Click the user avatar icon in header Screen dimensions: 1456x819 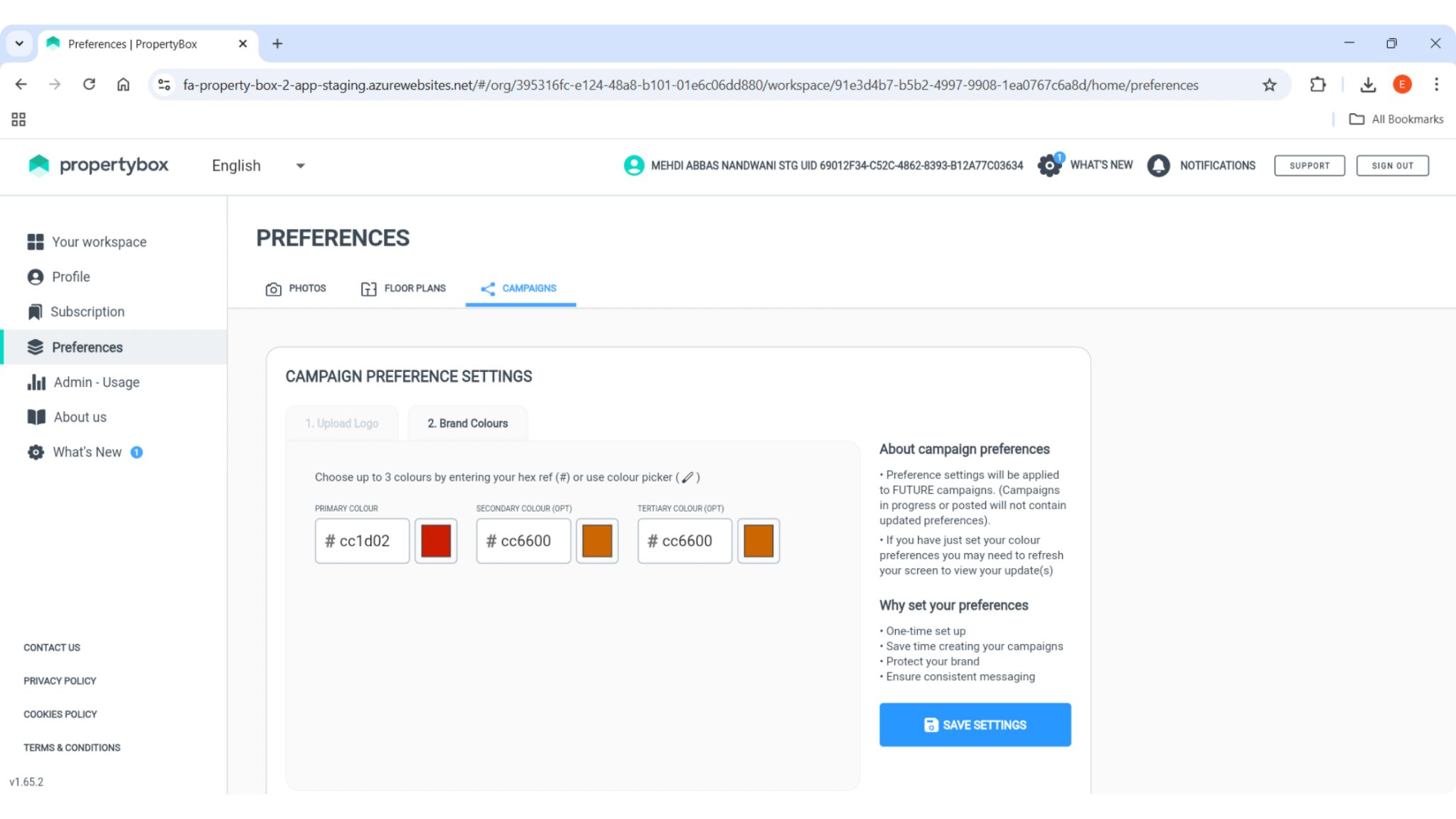click(633, 166)
